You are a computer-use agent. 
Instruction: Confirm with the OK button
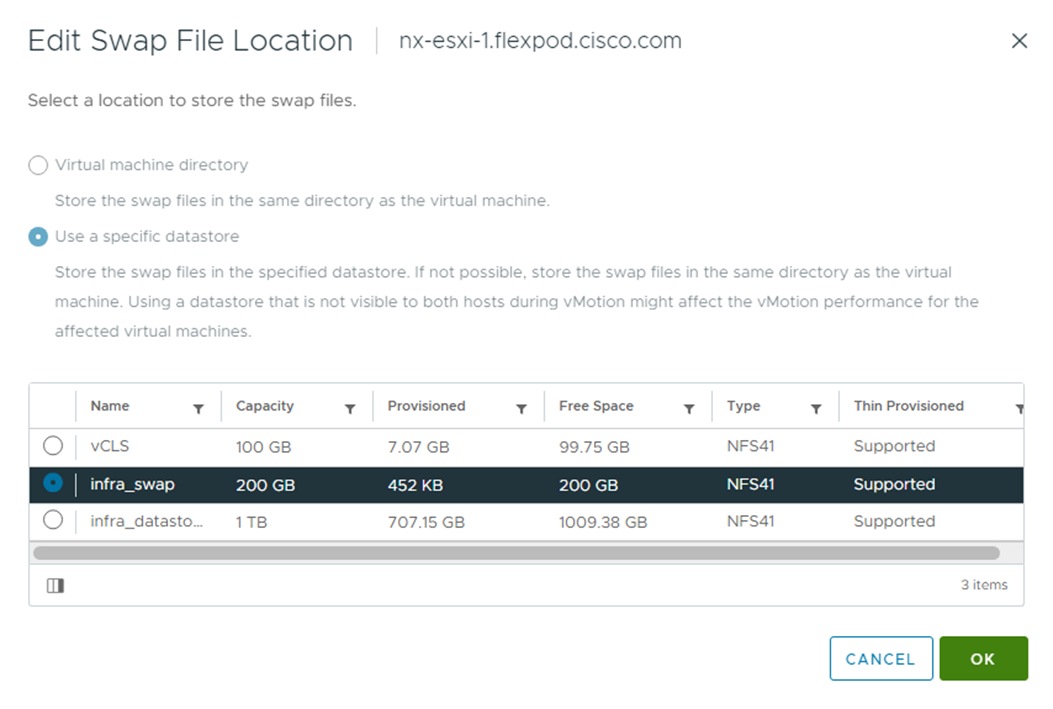click(x=983, y=659)
